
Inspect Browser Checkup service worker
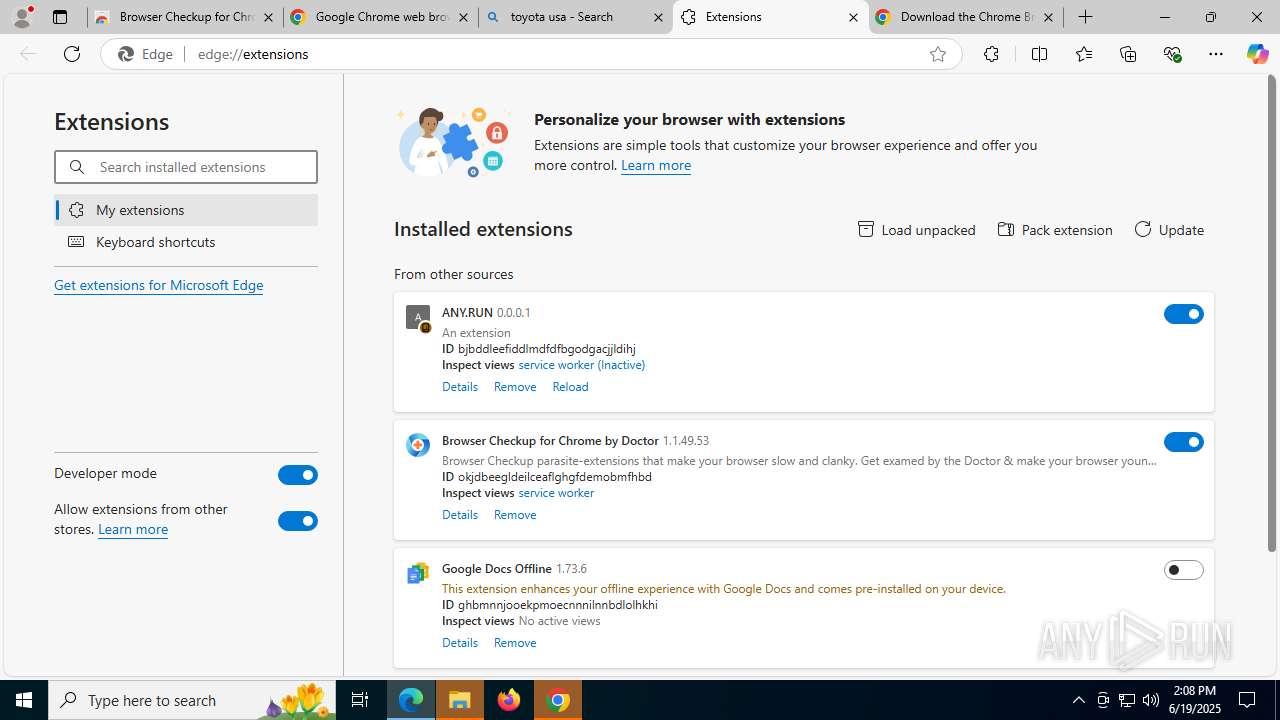(x=556, y=493)
